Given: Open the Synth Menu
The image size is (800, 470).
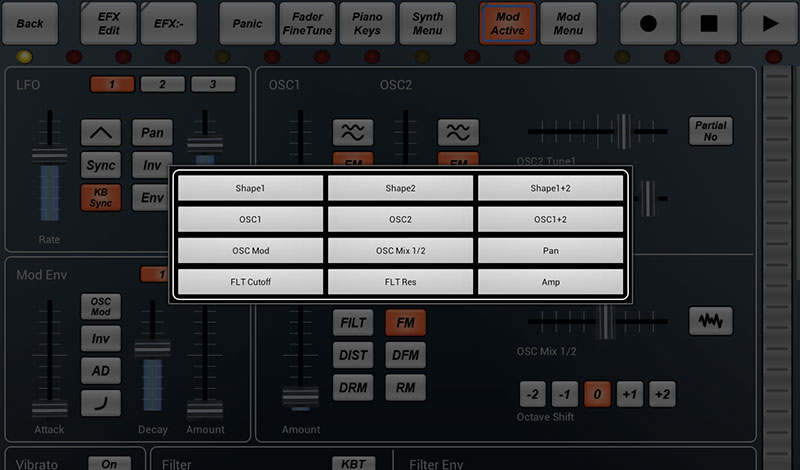Looking at the screenshot, I should (428, 23).
